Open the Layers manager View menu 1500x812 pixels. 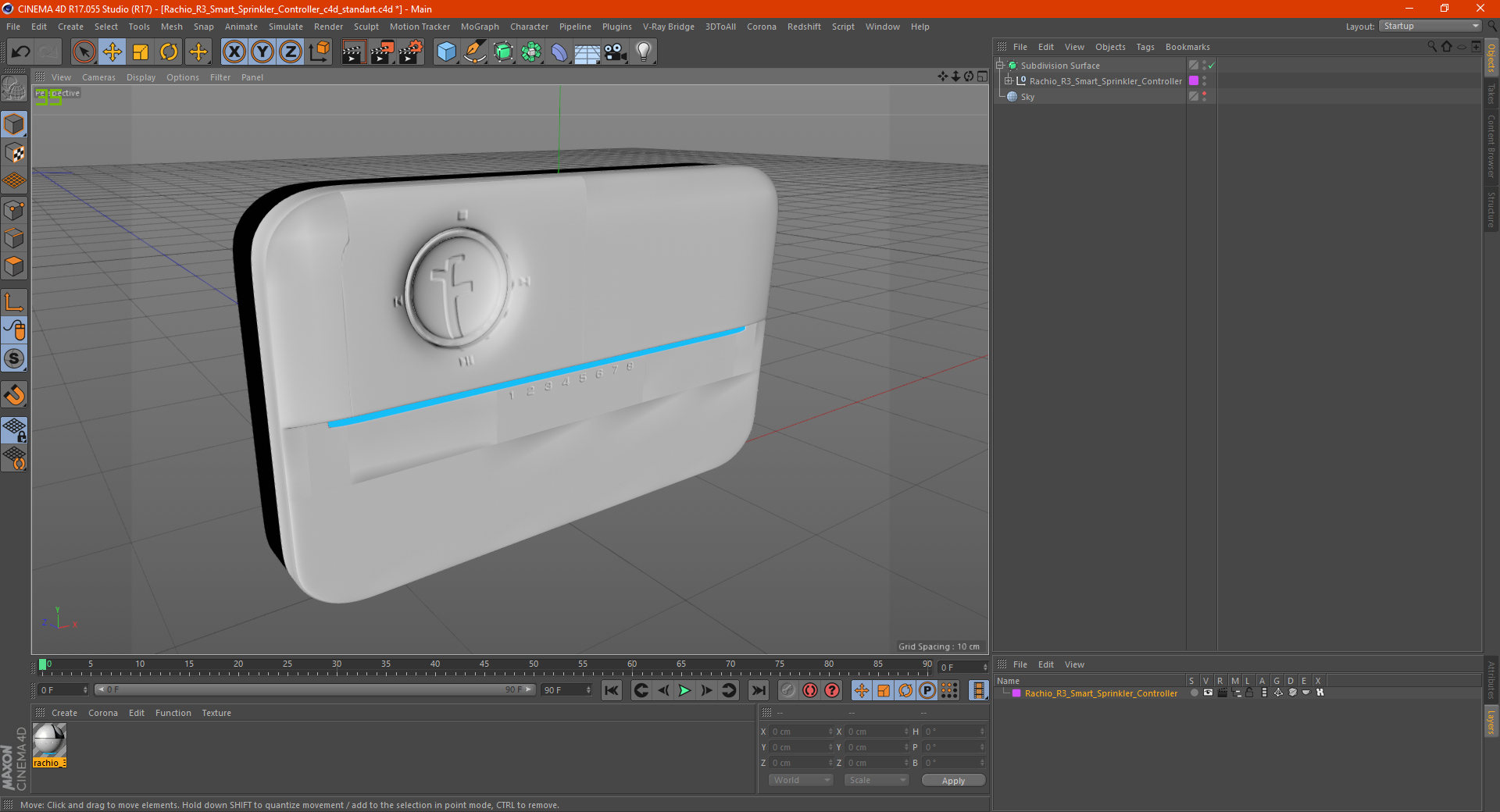(1074, 664)
